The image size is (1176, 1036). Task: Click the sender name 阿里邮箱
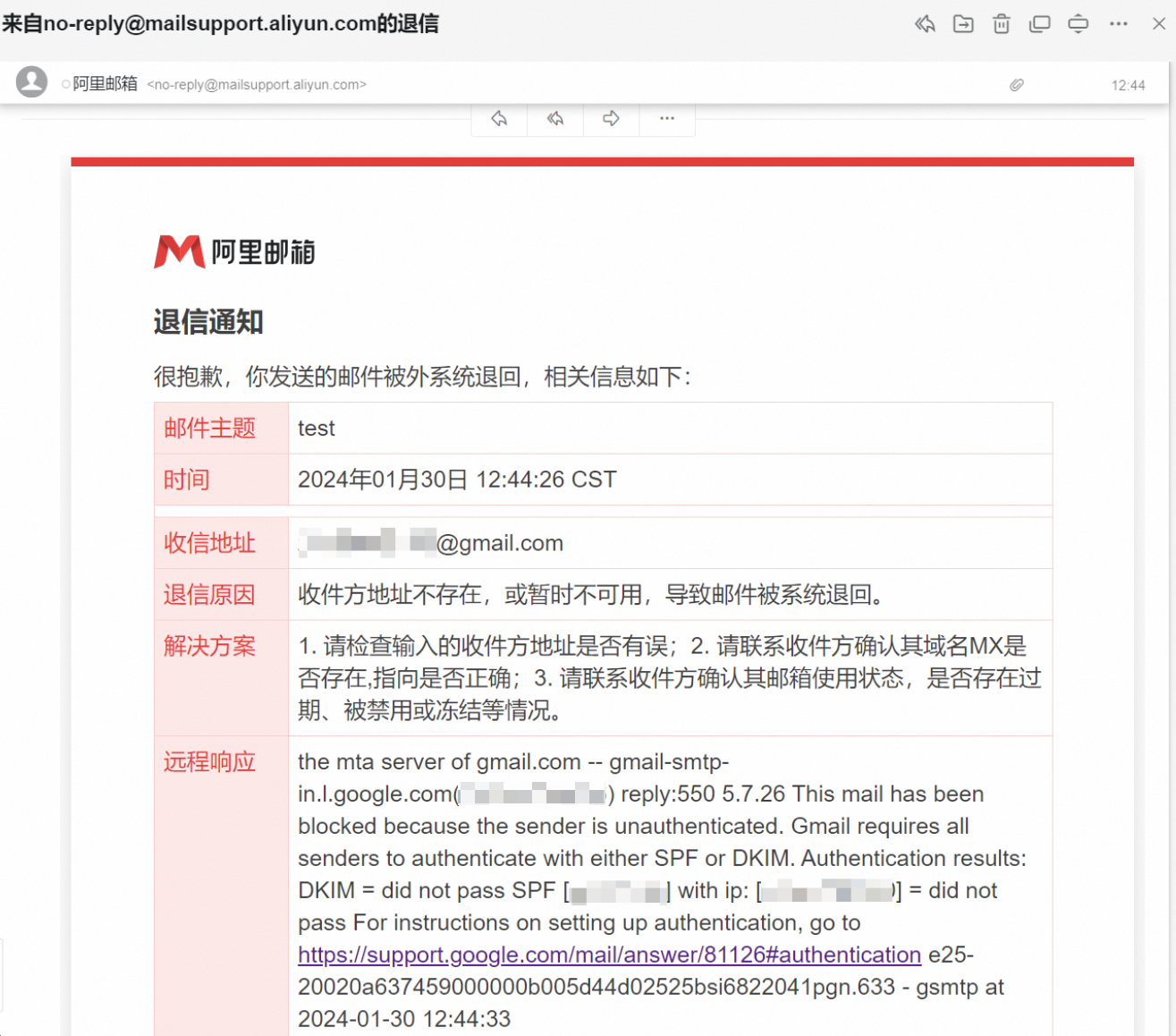105,84
